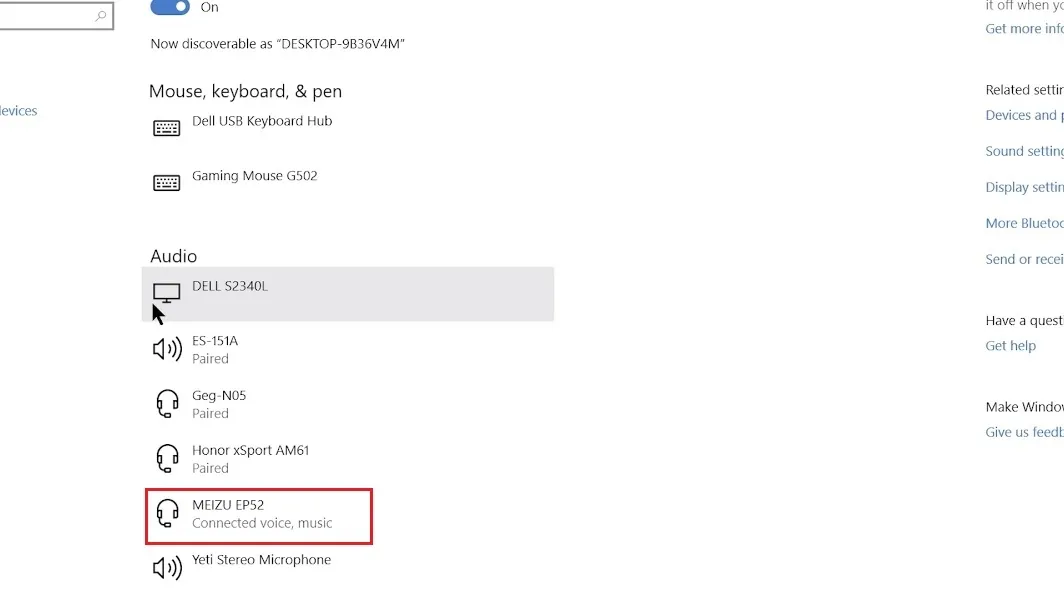This screenshot has width=1064, height=592.
Task: Click the MEIZU EP52 headset icon
Action: pyautogui.click(x=166, y=513)
